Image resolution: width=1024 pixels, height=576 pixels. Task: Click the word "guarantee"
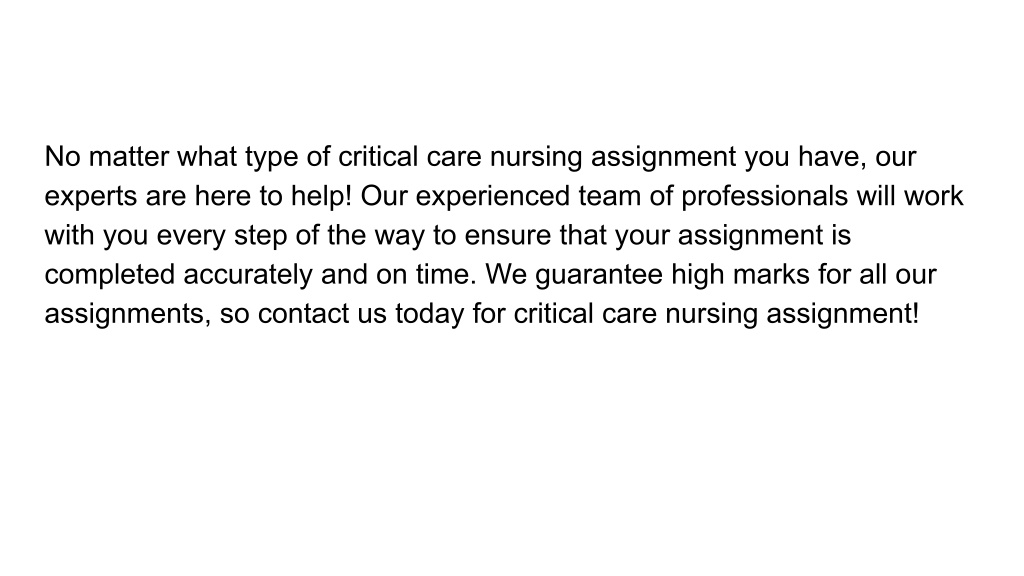(599, 275)
